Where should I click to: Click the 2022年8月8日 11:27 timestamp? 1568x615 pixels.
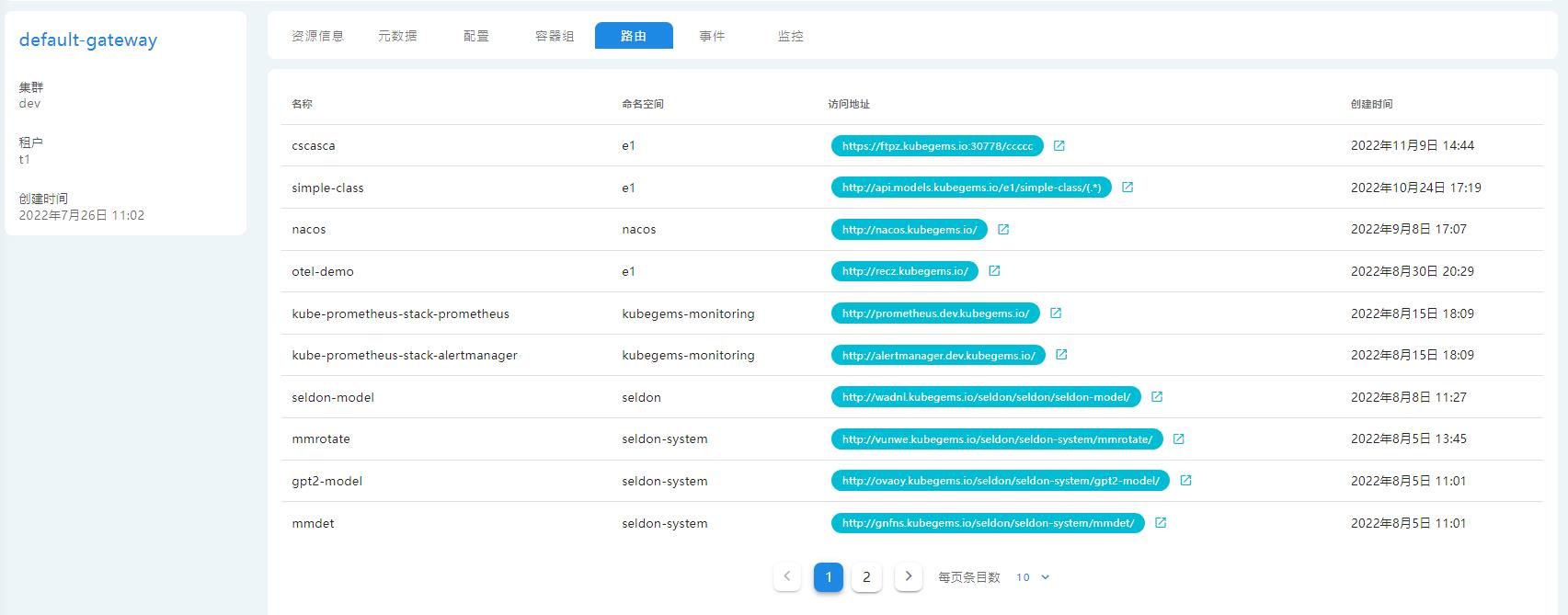point(1409,397)
